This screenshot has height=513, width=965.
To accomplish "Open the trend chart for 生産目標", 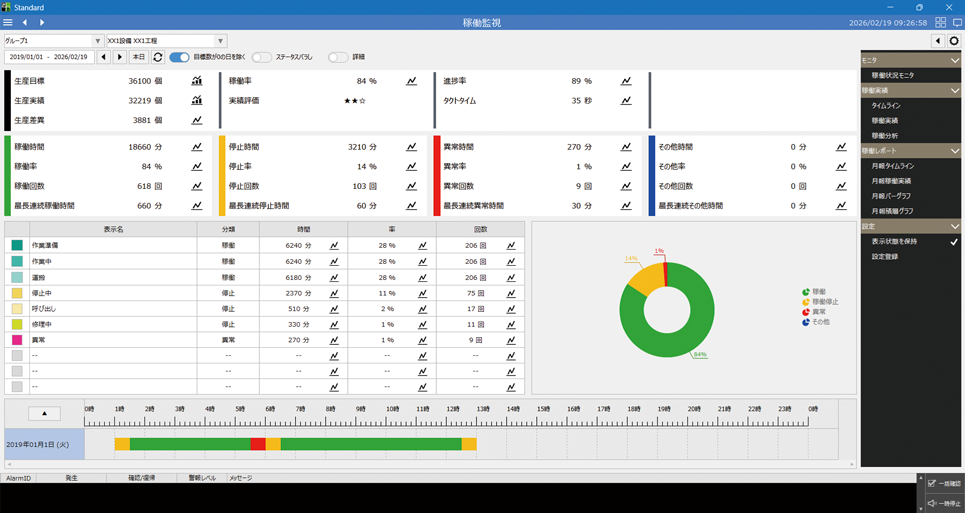I will point(197,81).
